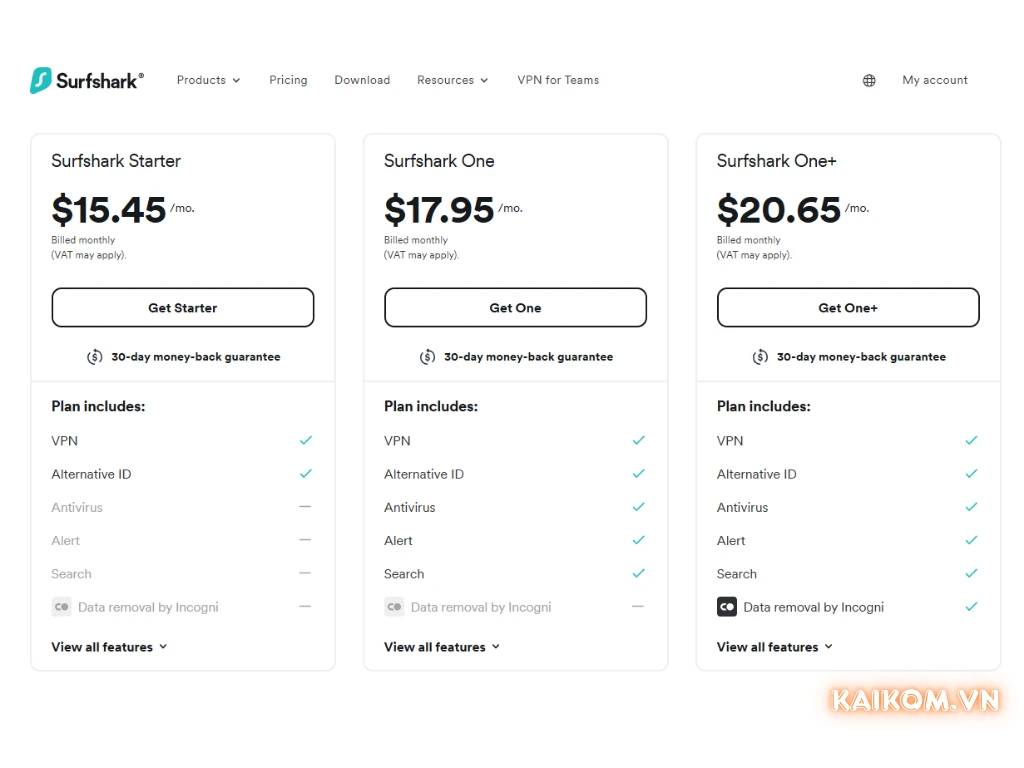Click the Incogni icon in Starter plan
The width and height of the screenshot is (1024, 768).
61,607
